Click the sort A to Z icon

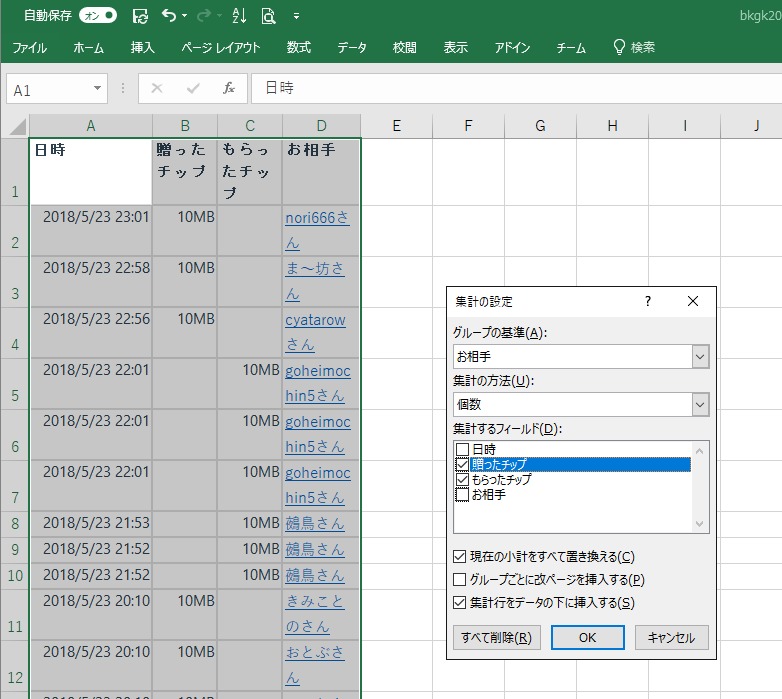[x=239, y=16]
